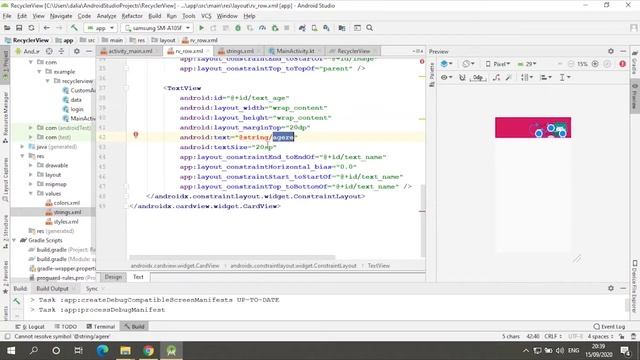Screen dimensions: 640x360
Task: Open AVD Manager device icon
Action: (314, 28)
